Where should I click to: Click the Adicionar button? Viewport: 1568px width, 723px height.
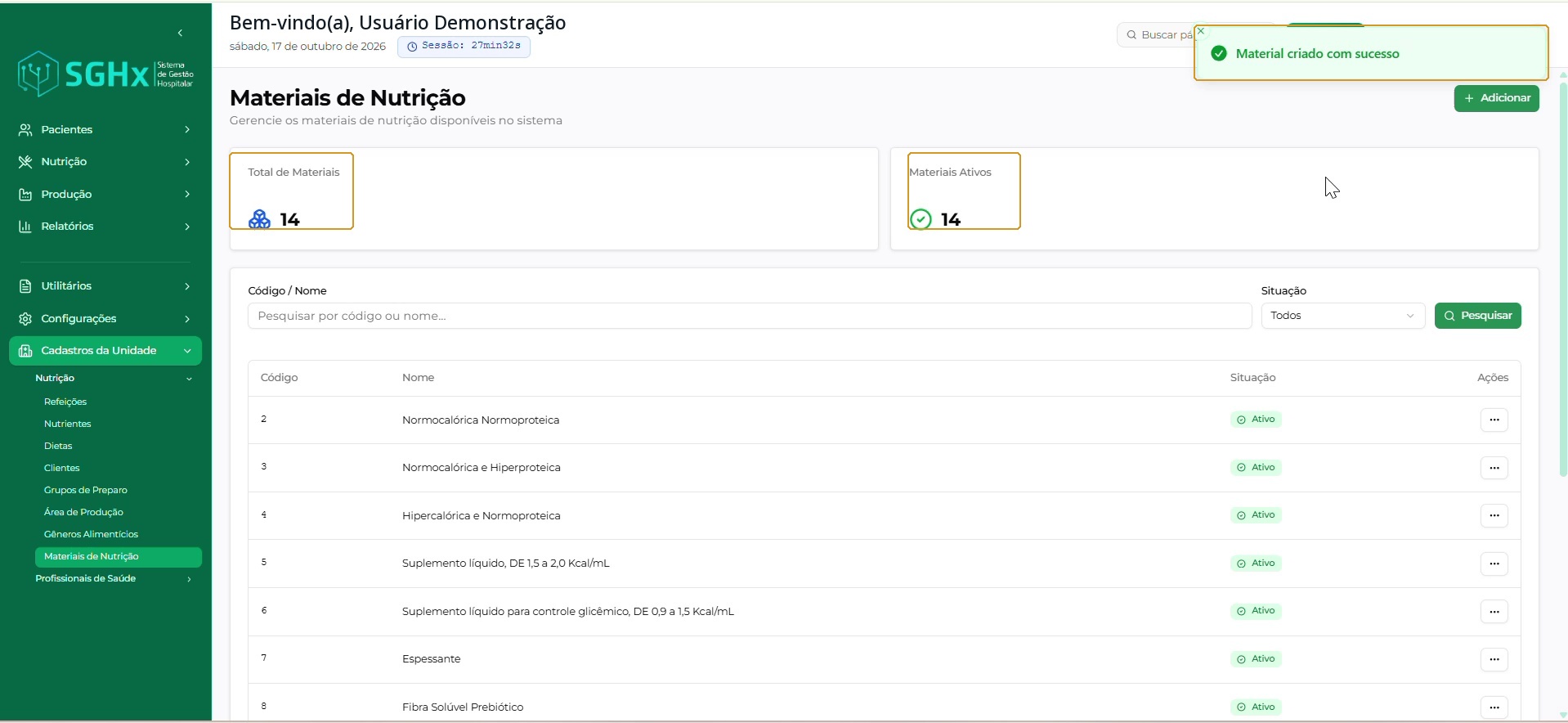tap(1496, 98)
